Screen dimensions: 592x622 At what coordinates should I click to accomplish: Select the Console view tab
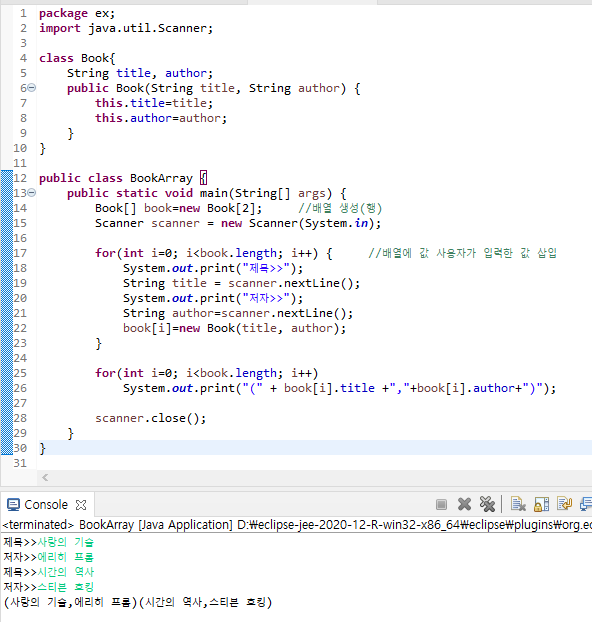46,505
